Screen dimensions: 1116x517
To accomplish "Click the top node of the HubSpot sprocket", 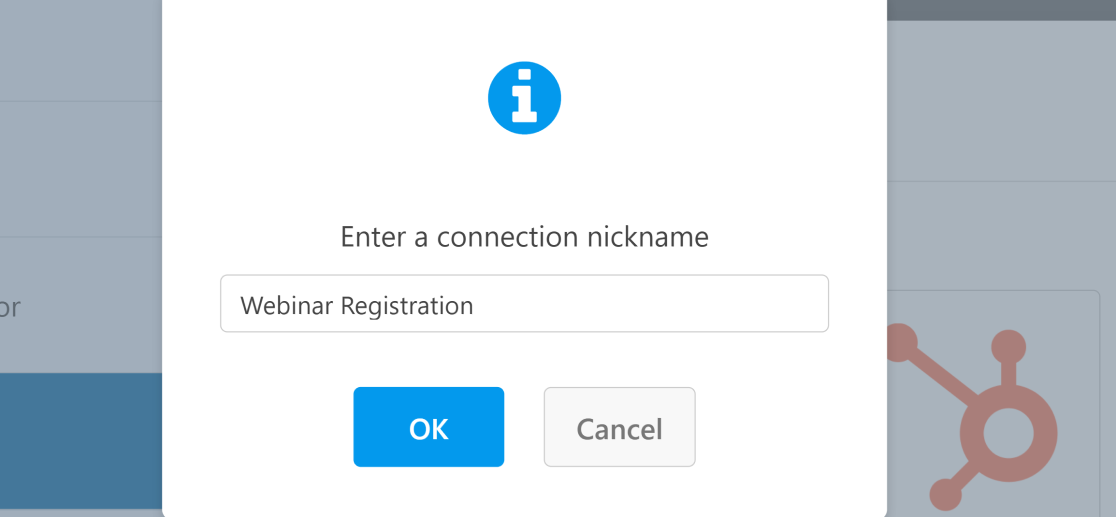I will pos(1009,348).
